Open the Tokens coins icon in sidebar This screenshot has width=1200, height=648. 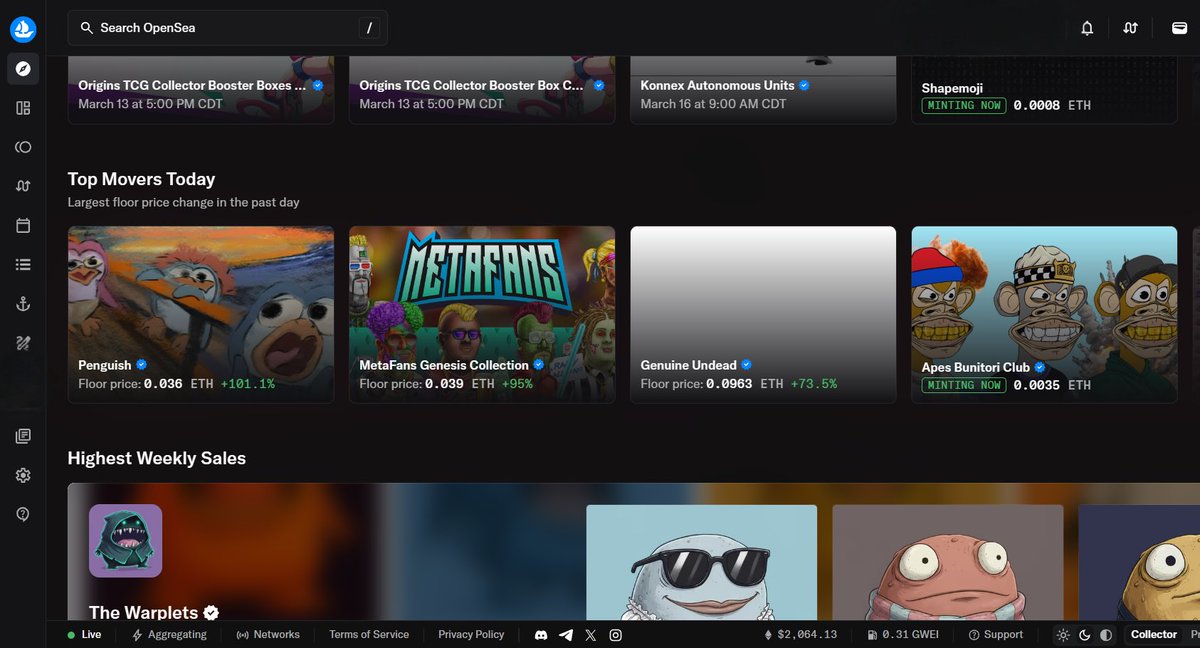23,147
